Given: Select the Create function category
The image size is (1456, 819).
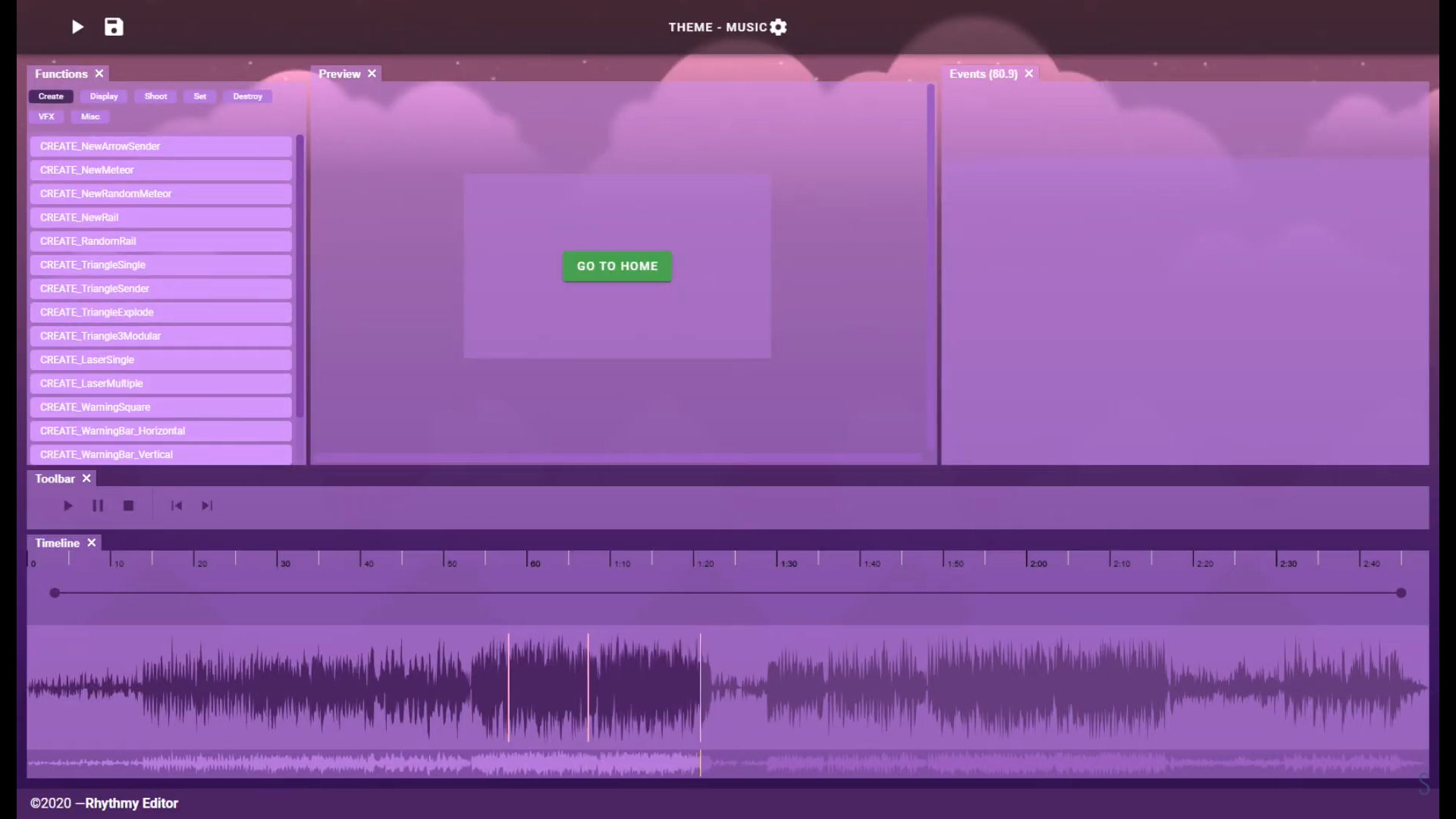Looking at the screenshot, I should [x=51, y=96].
